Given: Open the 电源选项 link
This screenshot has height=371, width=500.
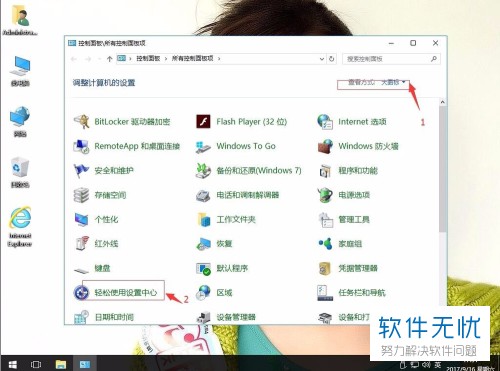Looking at the screenshot, I should 354,195.
